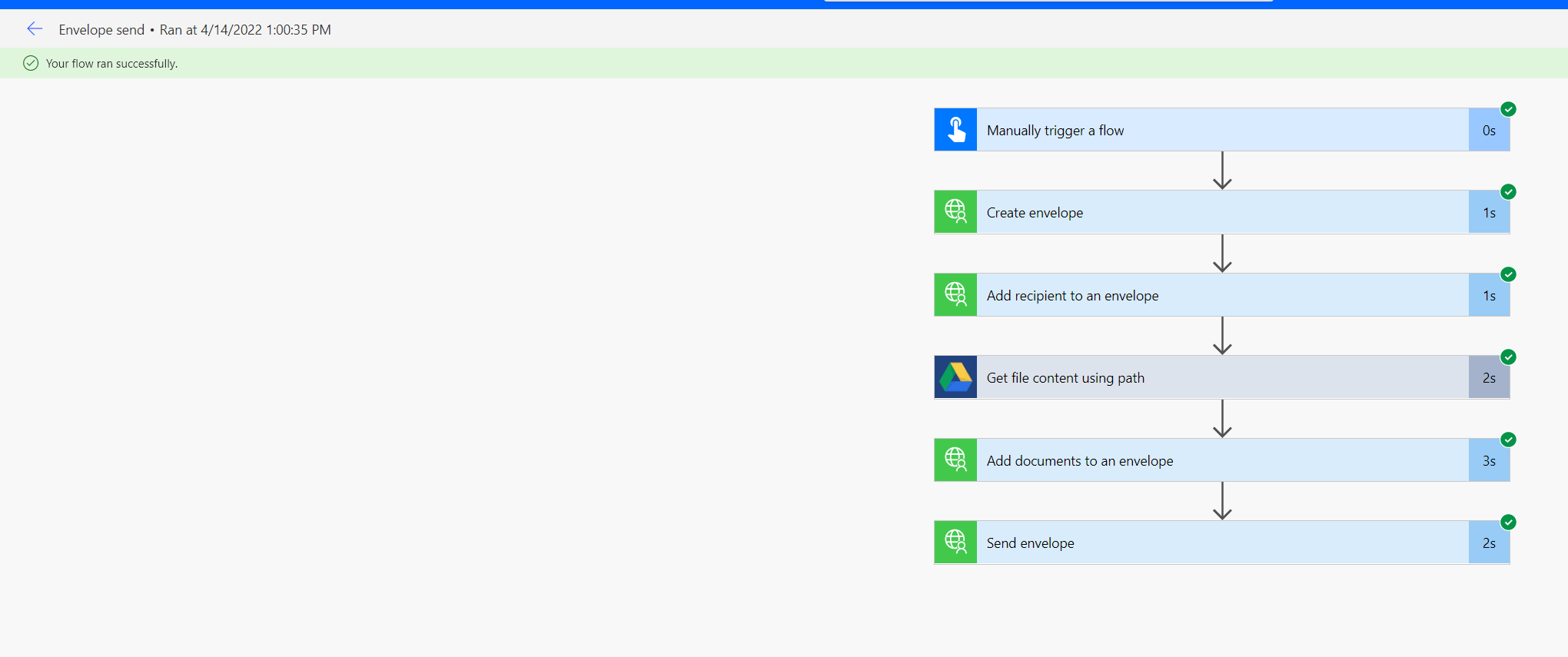Click the Add documents to an envelope icon
Screen dimensions: 1568x657
955,460
